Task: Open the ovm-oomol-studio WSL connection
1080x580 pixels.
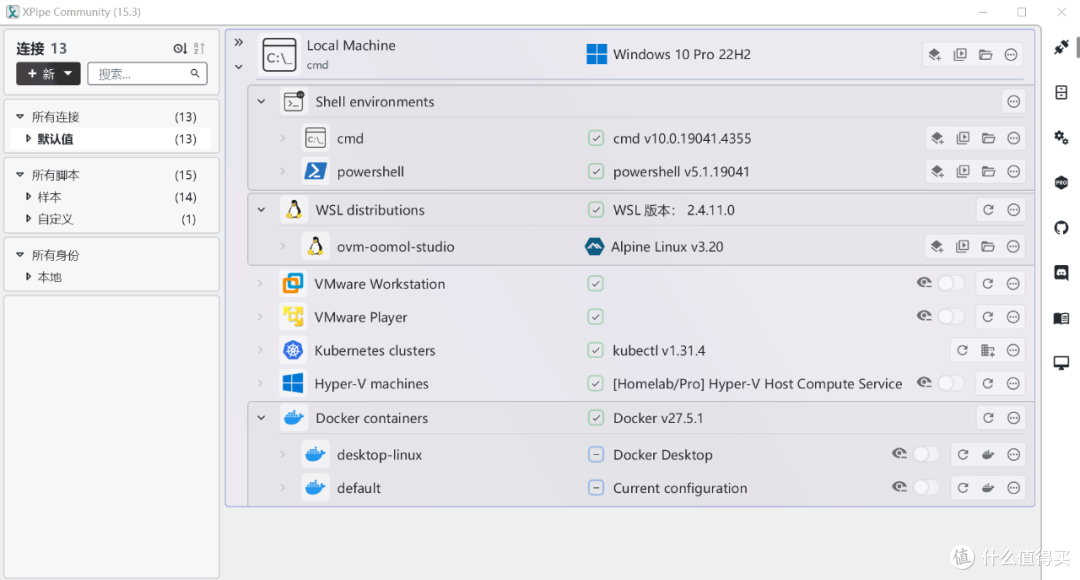Action: (x=395, y=247)
